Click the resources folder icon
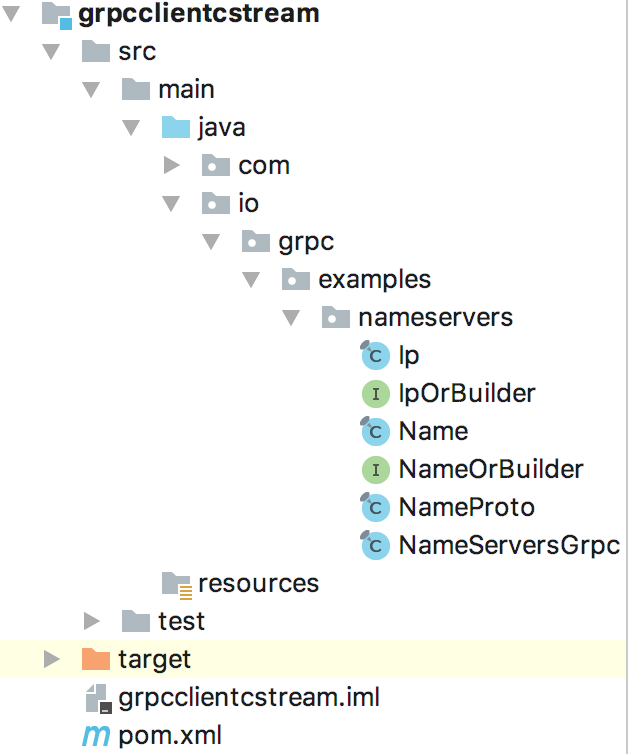Viewport: 628px width, 754px height. 176,583
